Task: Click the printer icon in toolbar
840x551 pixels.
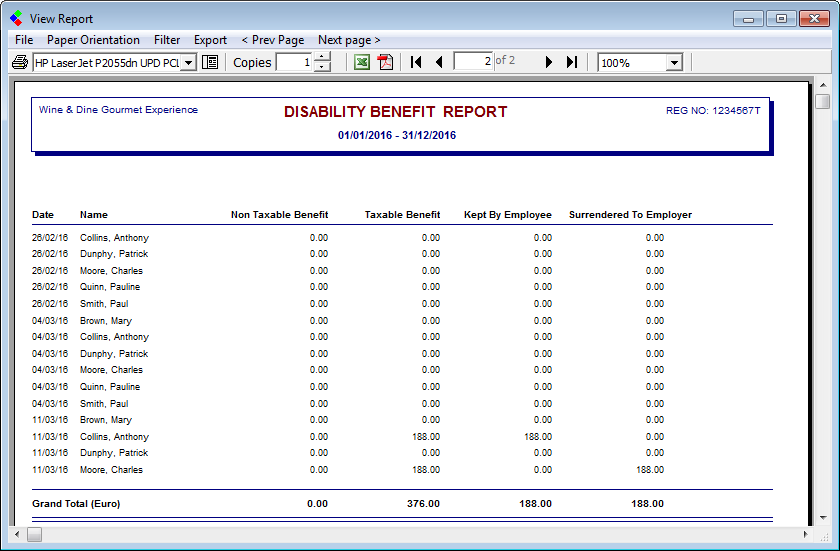Action: (x=20, y=63)
